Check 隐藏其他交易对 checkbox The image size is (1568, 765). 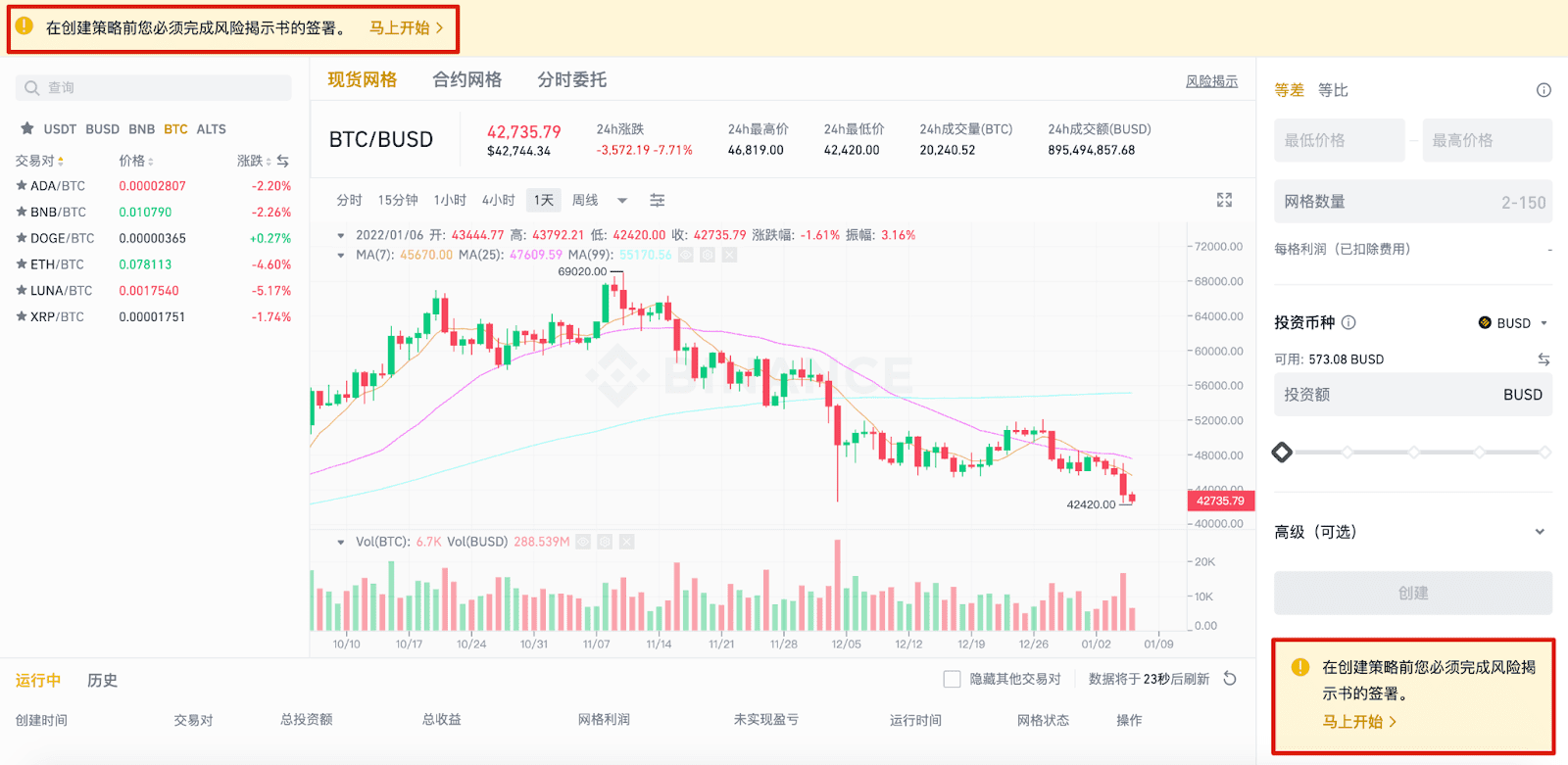tap(952, 679)
